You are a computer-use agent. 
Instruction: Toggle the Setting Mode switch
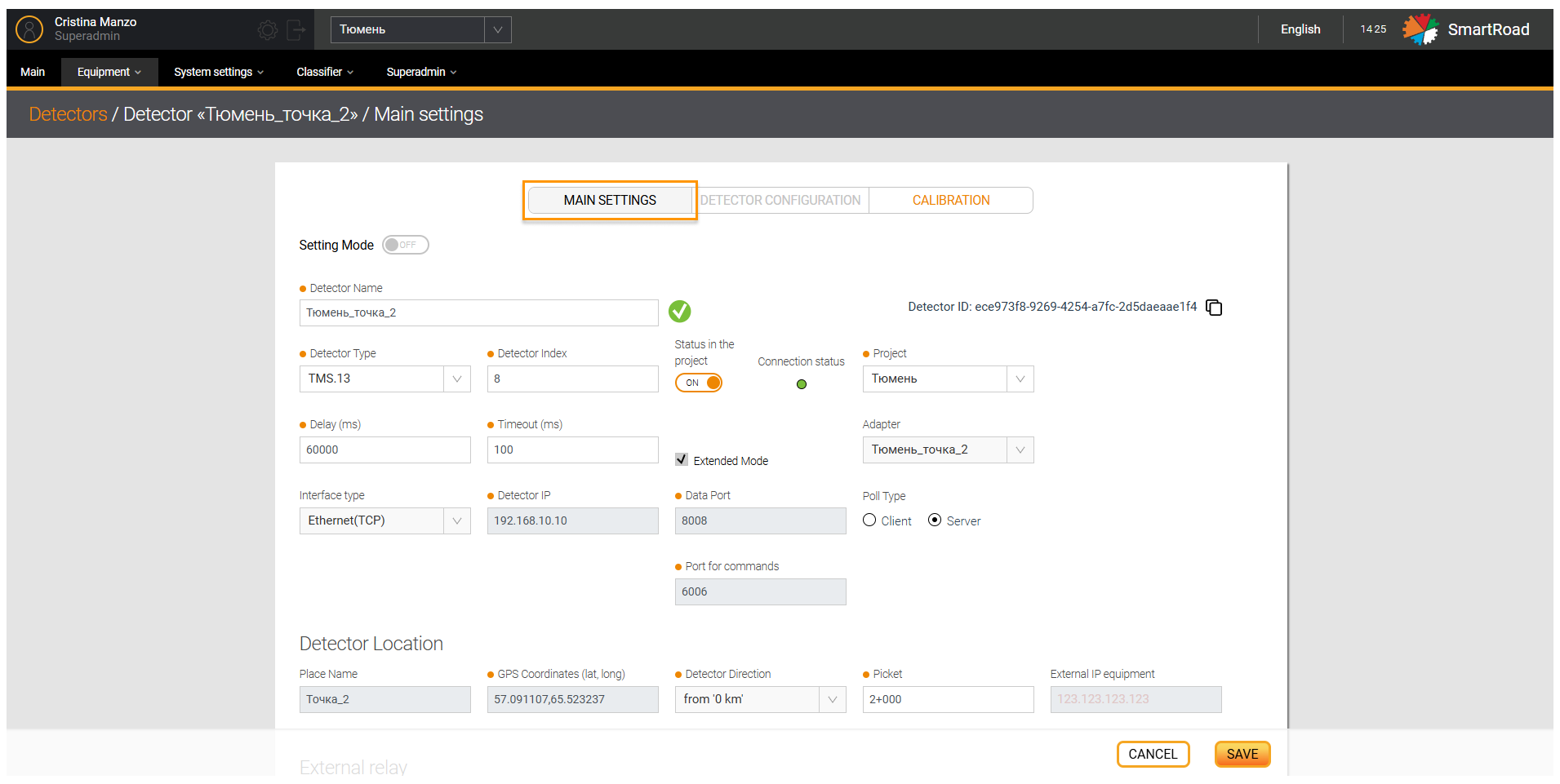click(x=405, y=245)
